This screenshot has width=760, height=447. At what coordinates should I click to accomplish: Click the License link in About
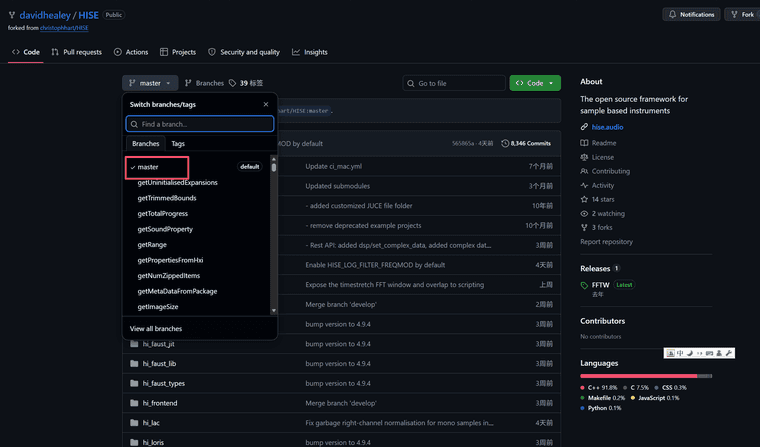point(602,157)
